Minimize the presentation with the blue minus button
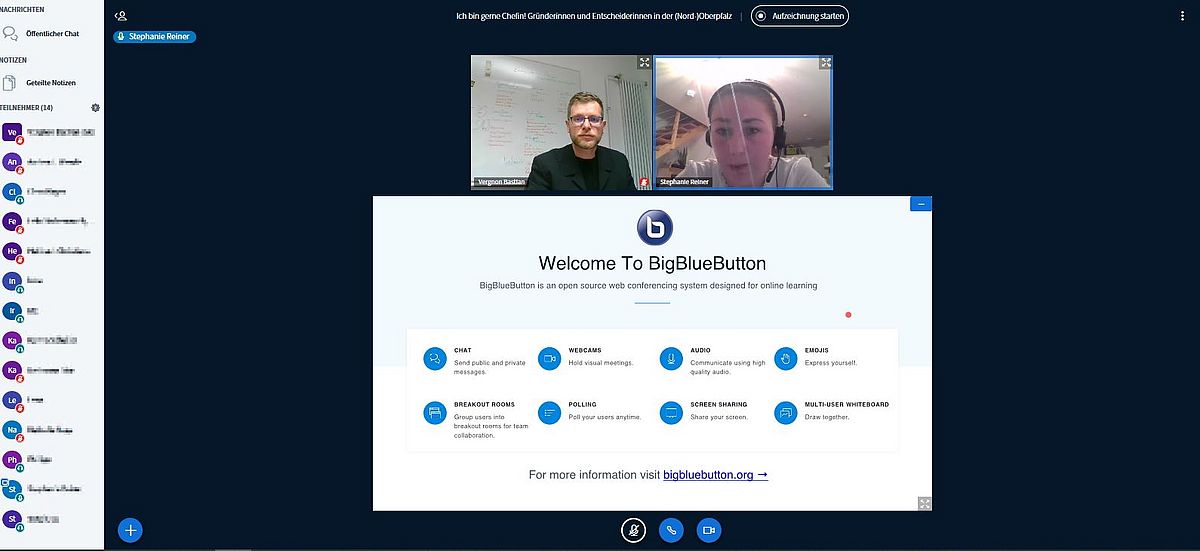This screenshot has height=551, width=1200. coord(921,203)
